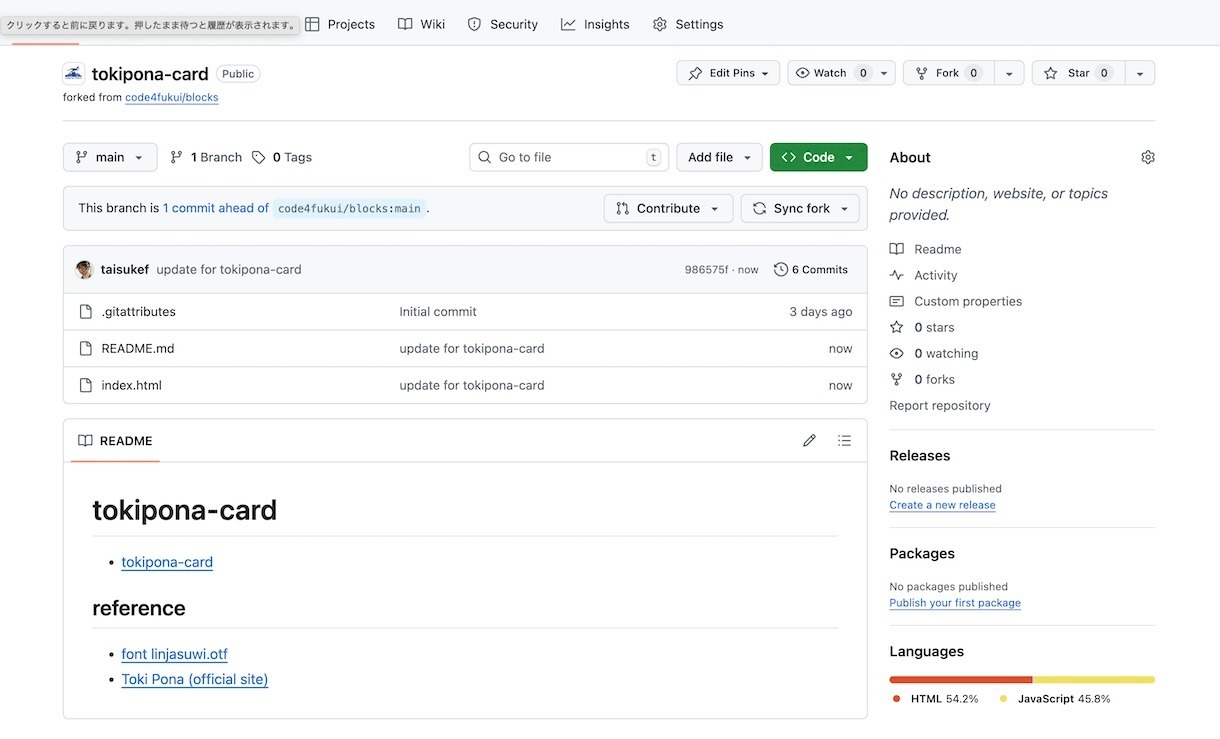View the 6 Commits history
This screenshot has height=739, width=1220.
pos(811,269)
